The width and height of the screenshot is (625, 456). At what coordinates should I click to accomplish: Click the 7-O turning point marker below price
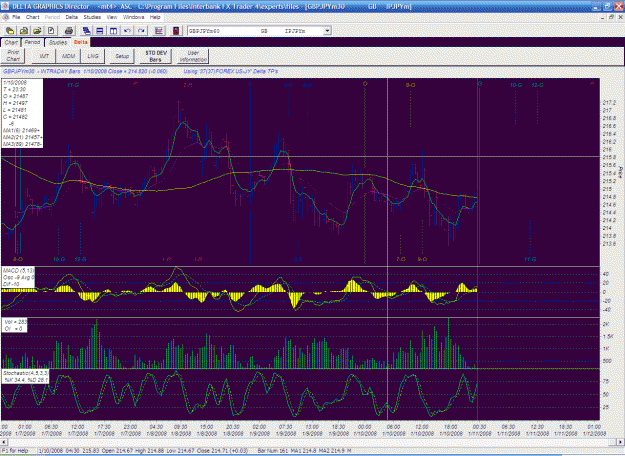click(401, 259)
